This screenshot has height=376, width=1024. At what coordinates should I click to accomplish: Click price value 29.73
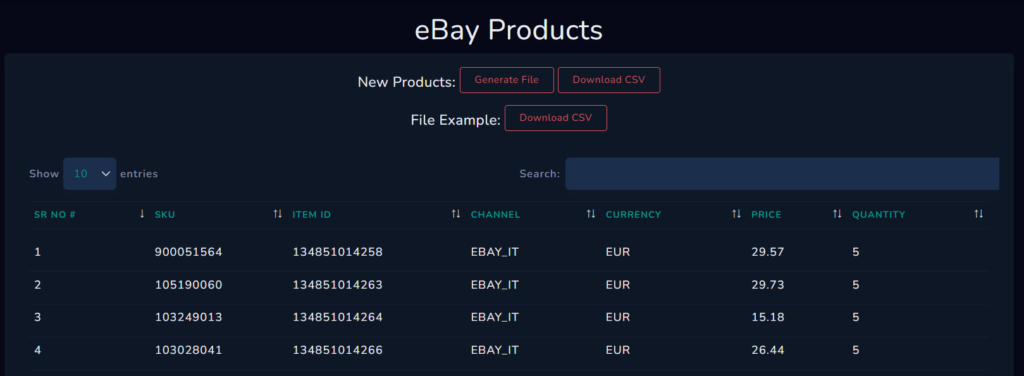click(767, 285)
